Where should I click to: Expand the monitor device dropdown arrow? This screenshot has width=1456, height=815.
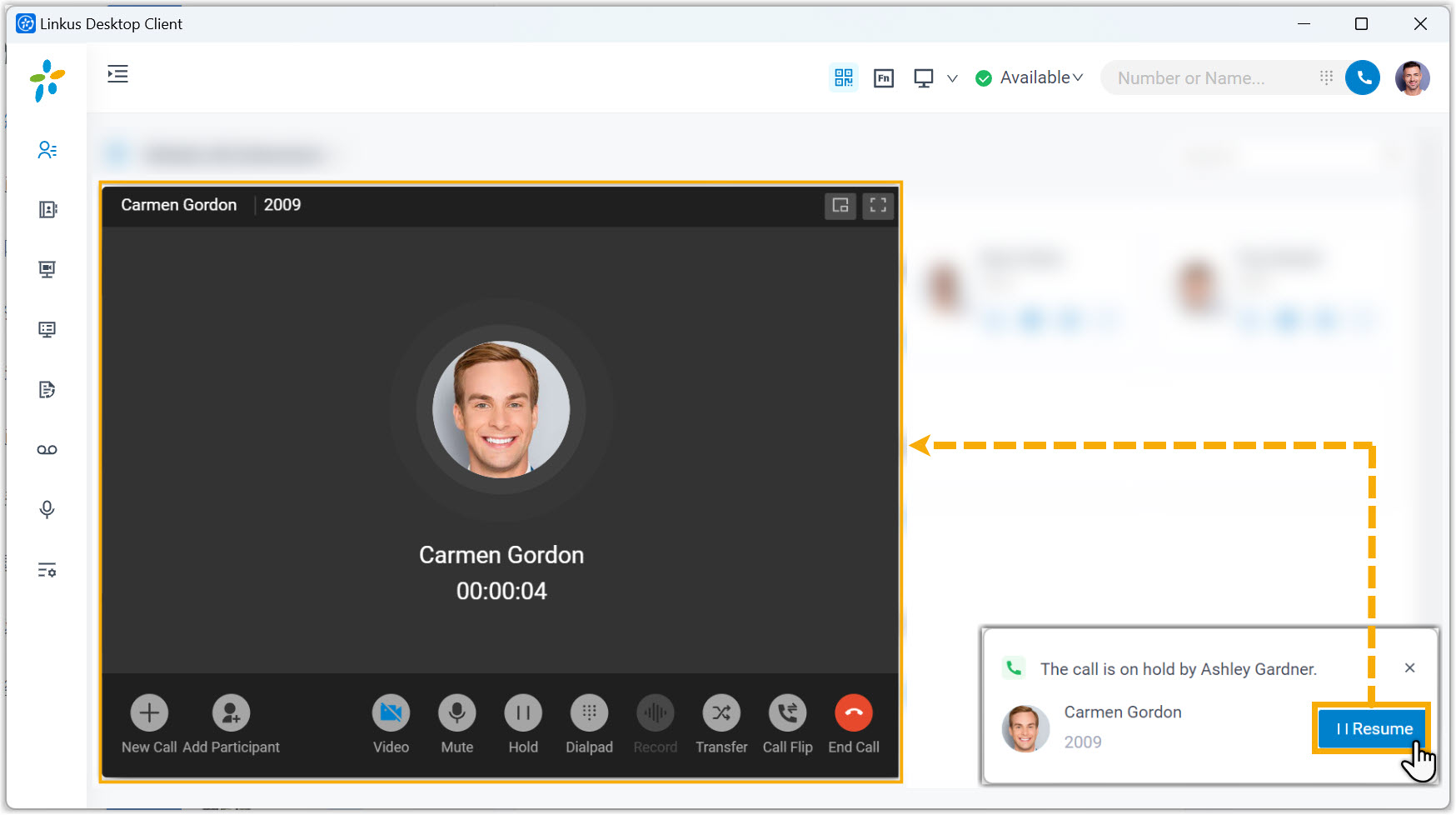tap(952, 78)
